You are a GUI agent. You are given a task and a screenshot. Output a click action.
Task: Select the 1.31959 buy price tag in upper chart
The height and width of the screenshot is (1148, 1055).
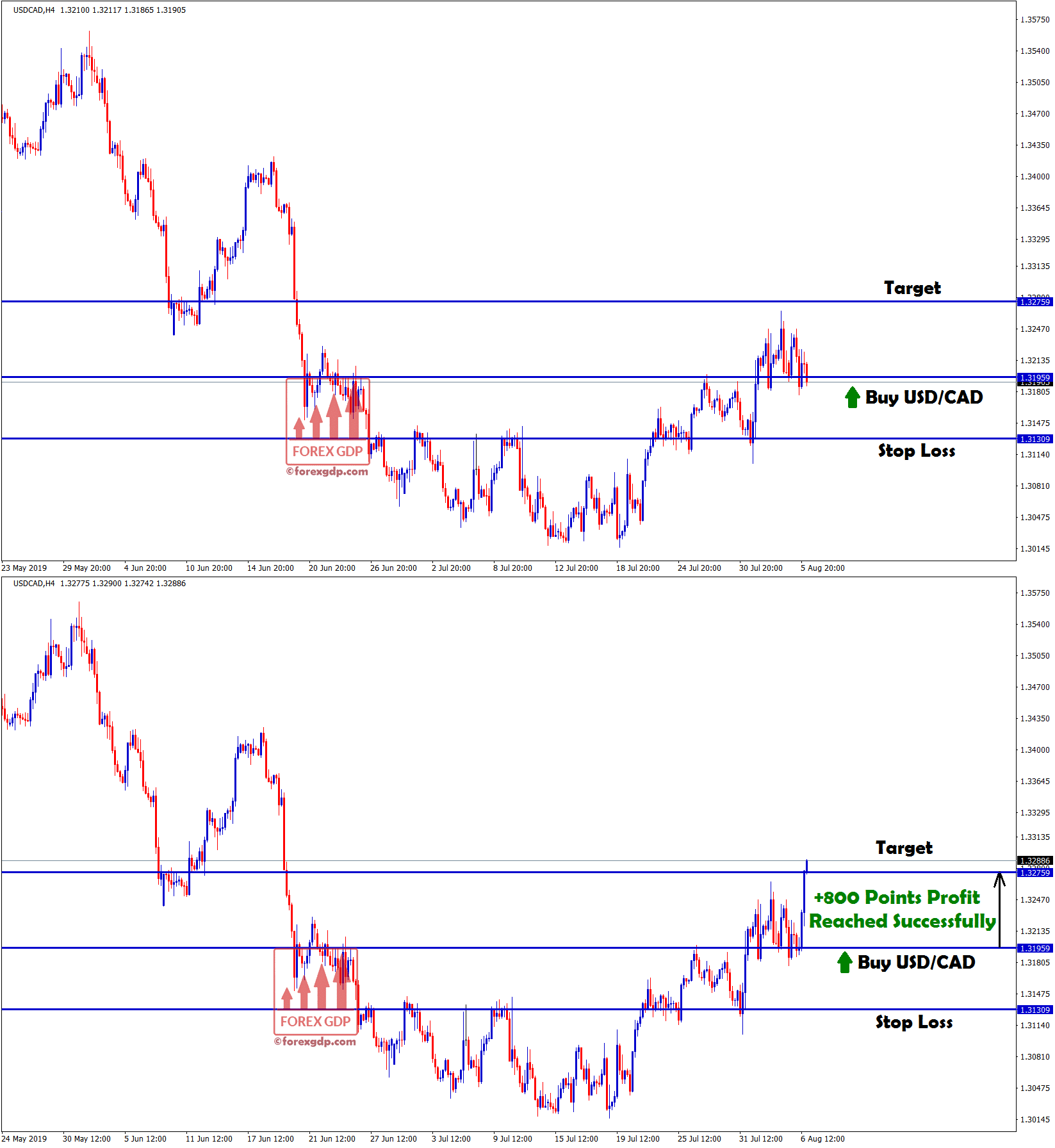tap(1035, 377)
